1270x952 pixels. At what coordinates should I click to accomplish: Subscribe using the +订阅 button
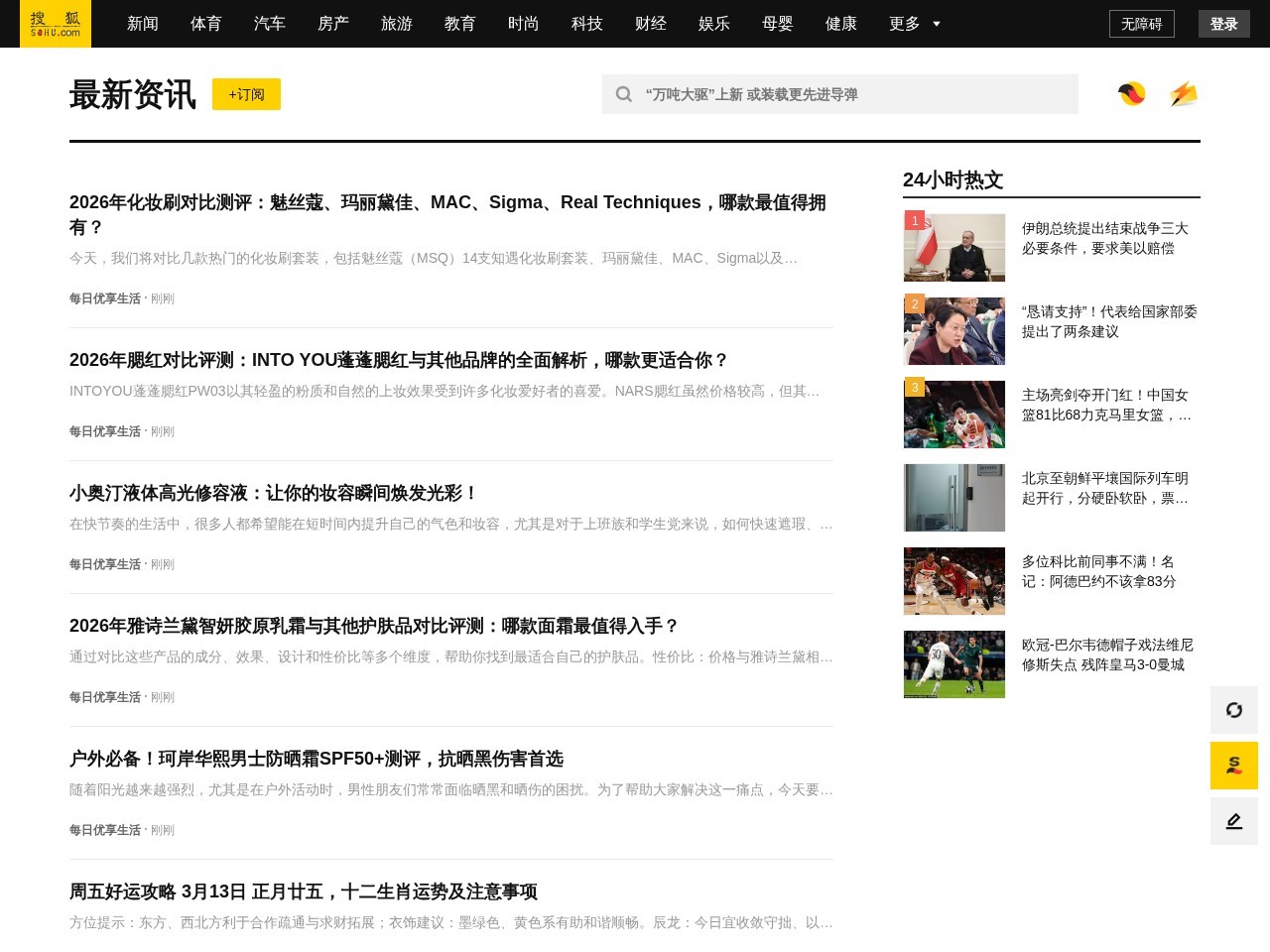point(246,94)
